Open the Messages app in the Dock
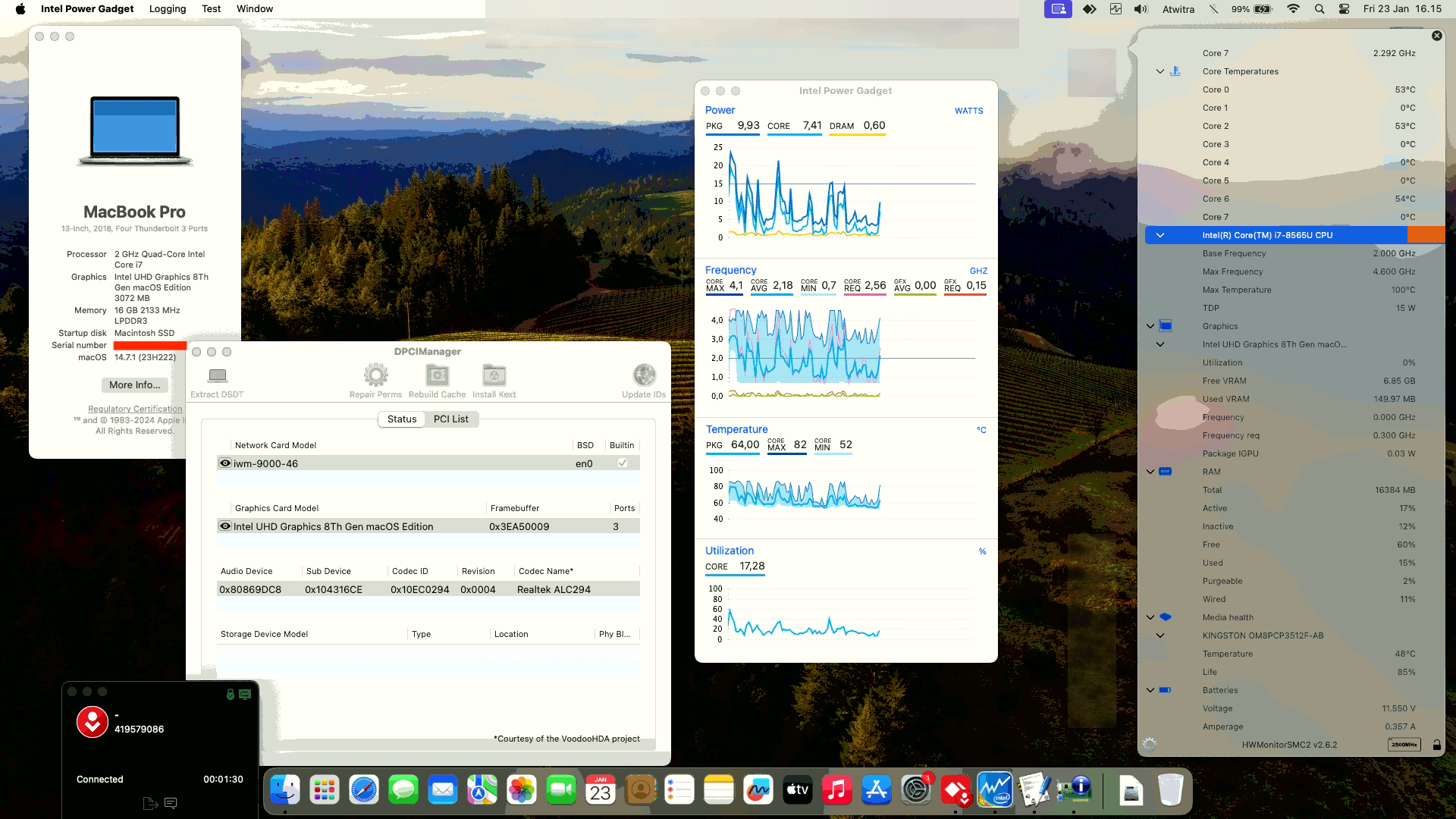Image resolution: width=1456 pixels, height=819 pixels. [403, 791]
